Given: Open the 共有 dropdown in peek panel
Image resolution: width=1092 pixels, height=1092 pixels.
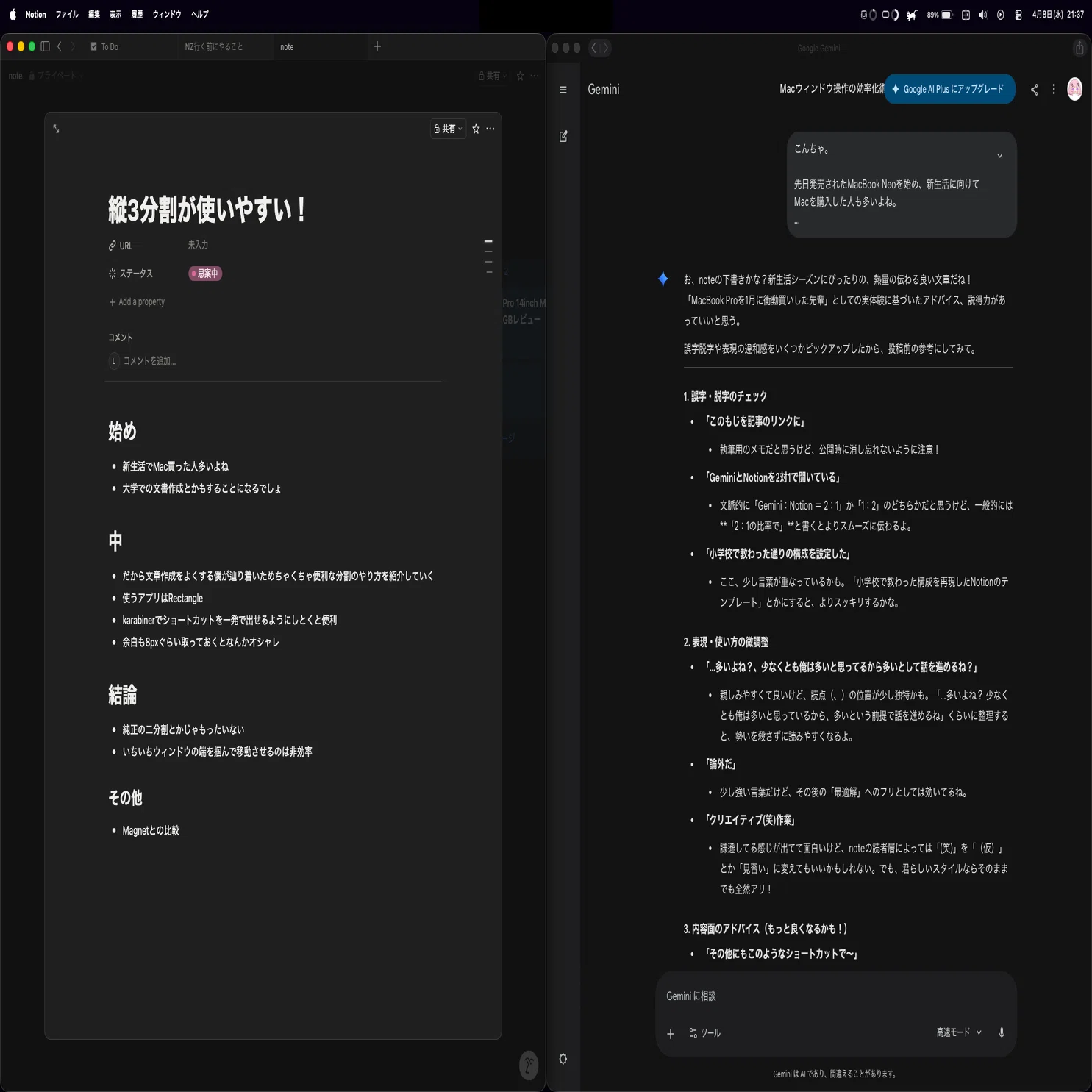Looking at the screenshot, I should 448,129.
